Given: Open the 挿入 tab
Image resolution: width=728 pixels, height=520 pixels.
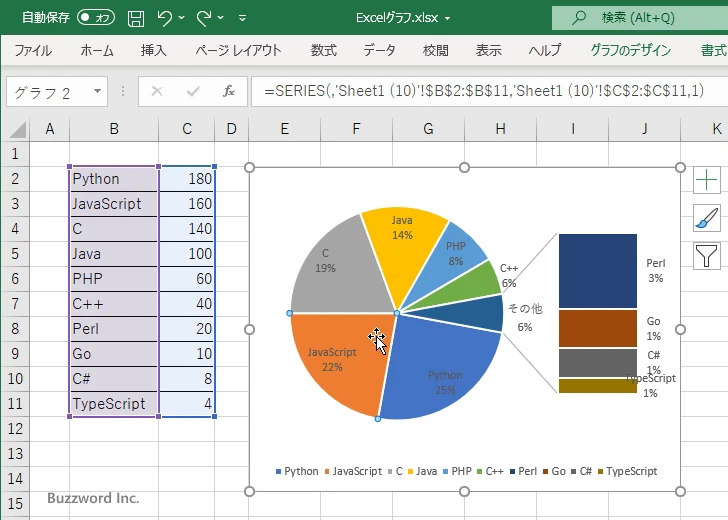Looking at the screenshot, I should coord(154,50).
